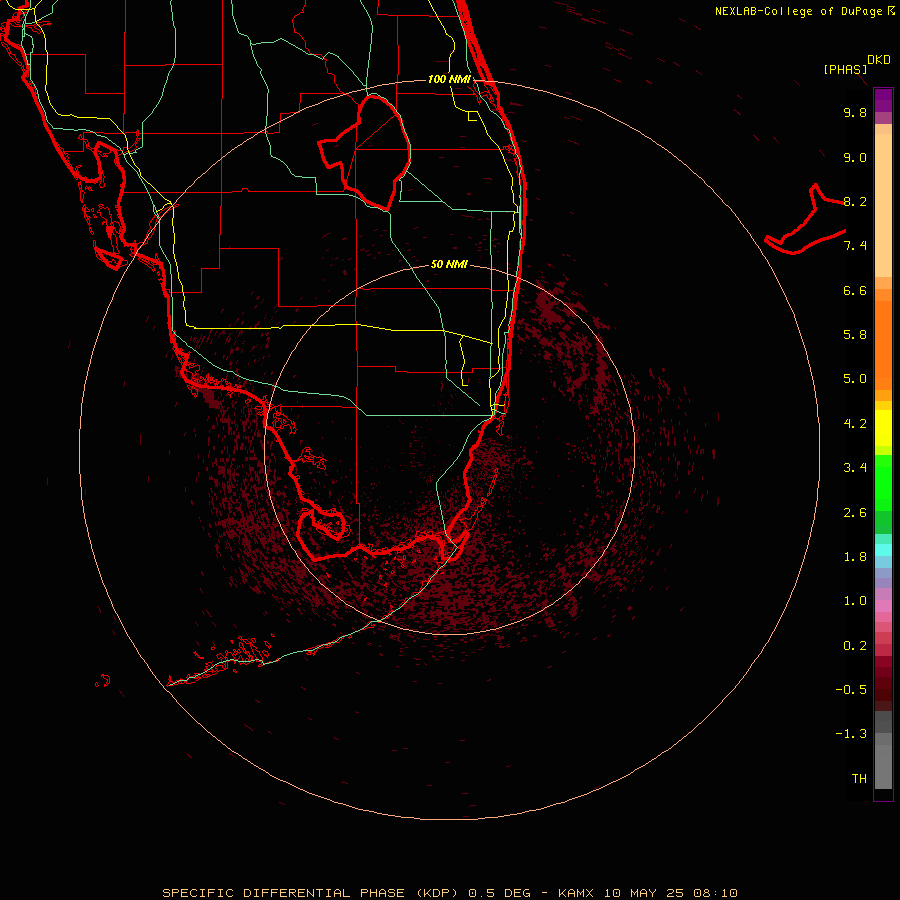
Task: Click the 3.4 scale value
Action: (x=855, y=468)
